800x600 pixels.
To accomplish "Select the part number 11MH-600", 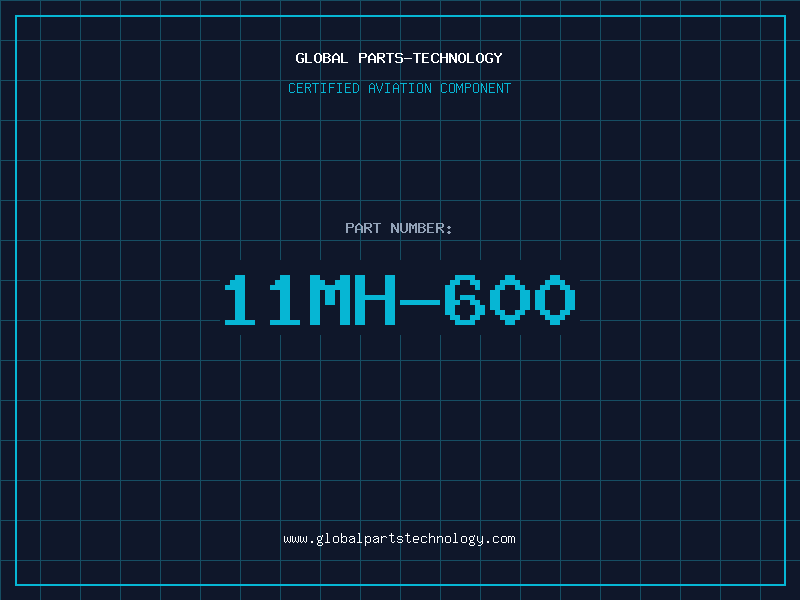I will click(x=400, y=300).
